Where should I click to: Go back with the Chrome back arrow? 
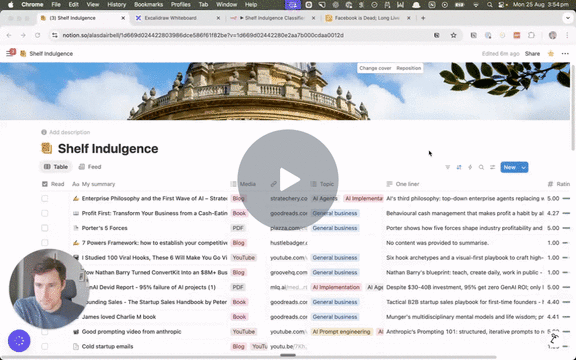click(9, 35)
